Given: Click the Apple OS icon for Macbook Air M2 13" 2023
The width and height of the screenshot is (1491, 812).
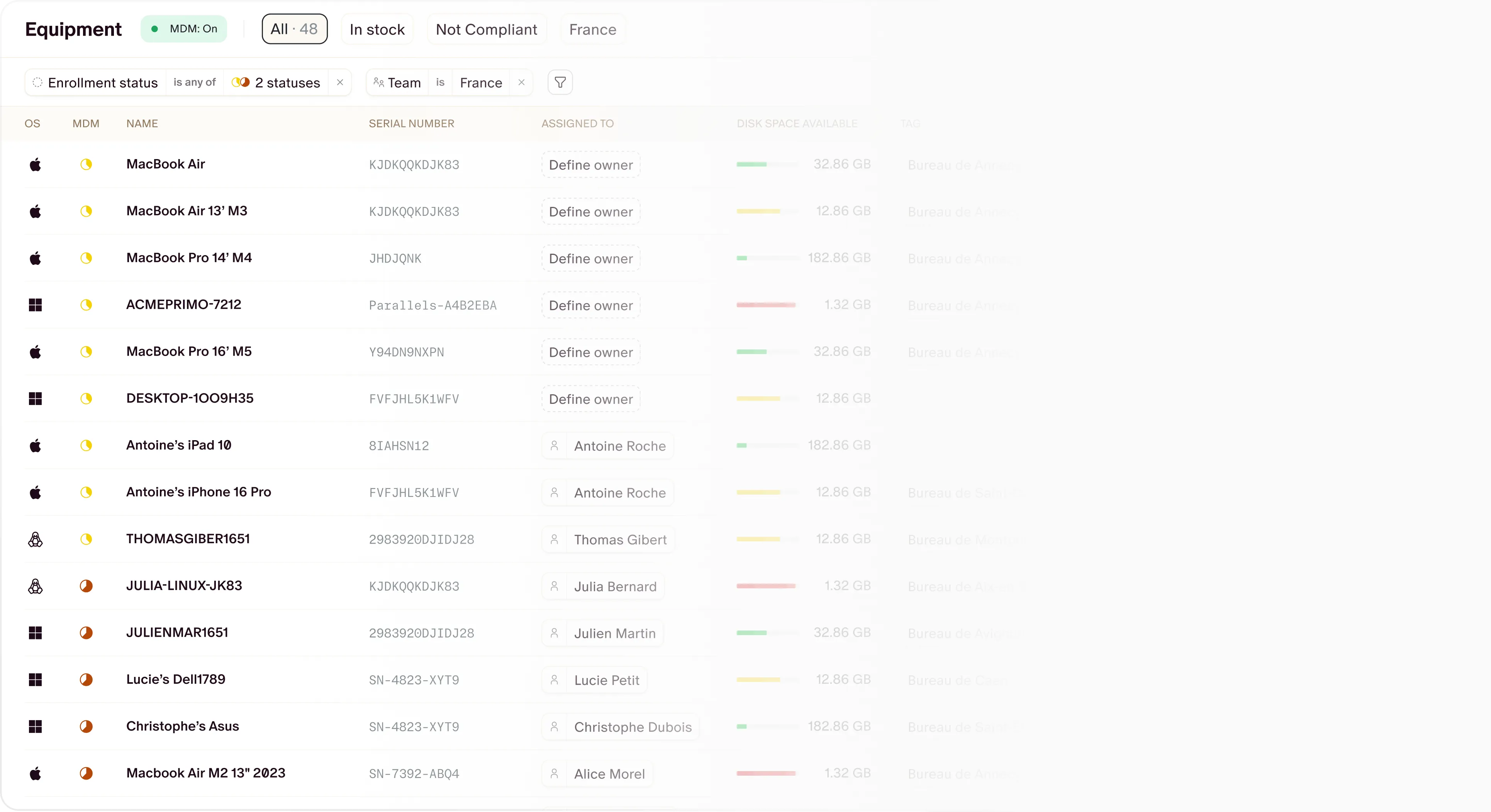Looking at the screenshot, I should (35, 773).
